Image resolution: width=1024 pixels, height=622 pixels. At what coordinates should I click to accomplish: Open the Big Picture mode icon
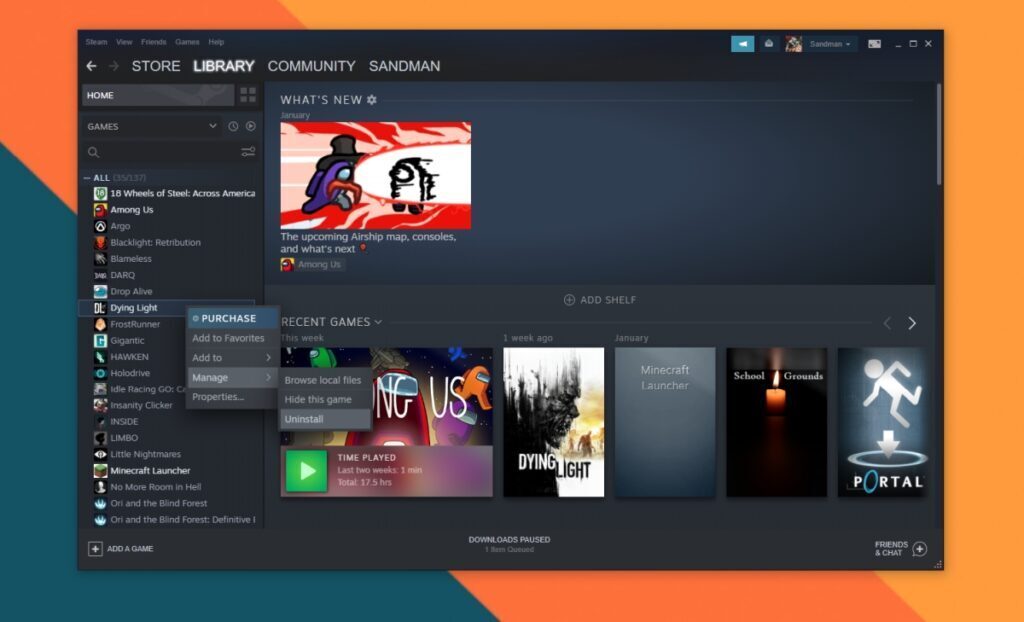(874, 43)
